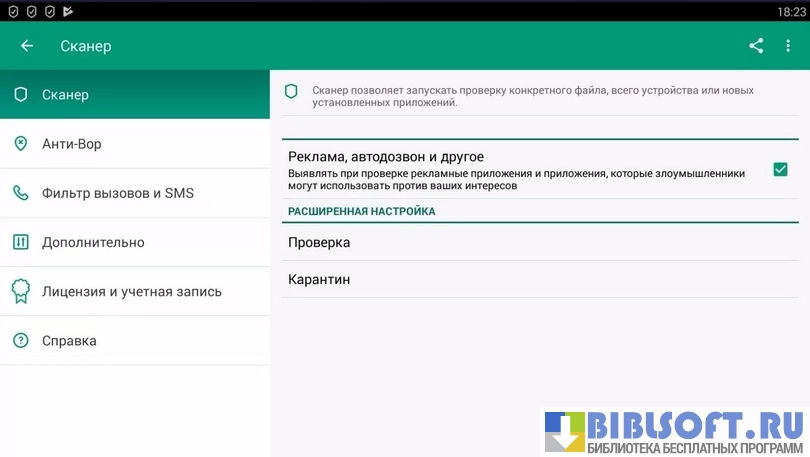This screenshot has width=810, height=457.
Task: Click the sliders icon beside Дополнительно
Action: tap(20, 242)
